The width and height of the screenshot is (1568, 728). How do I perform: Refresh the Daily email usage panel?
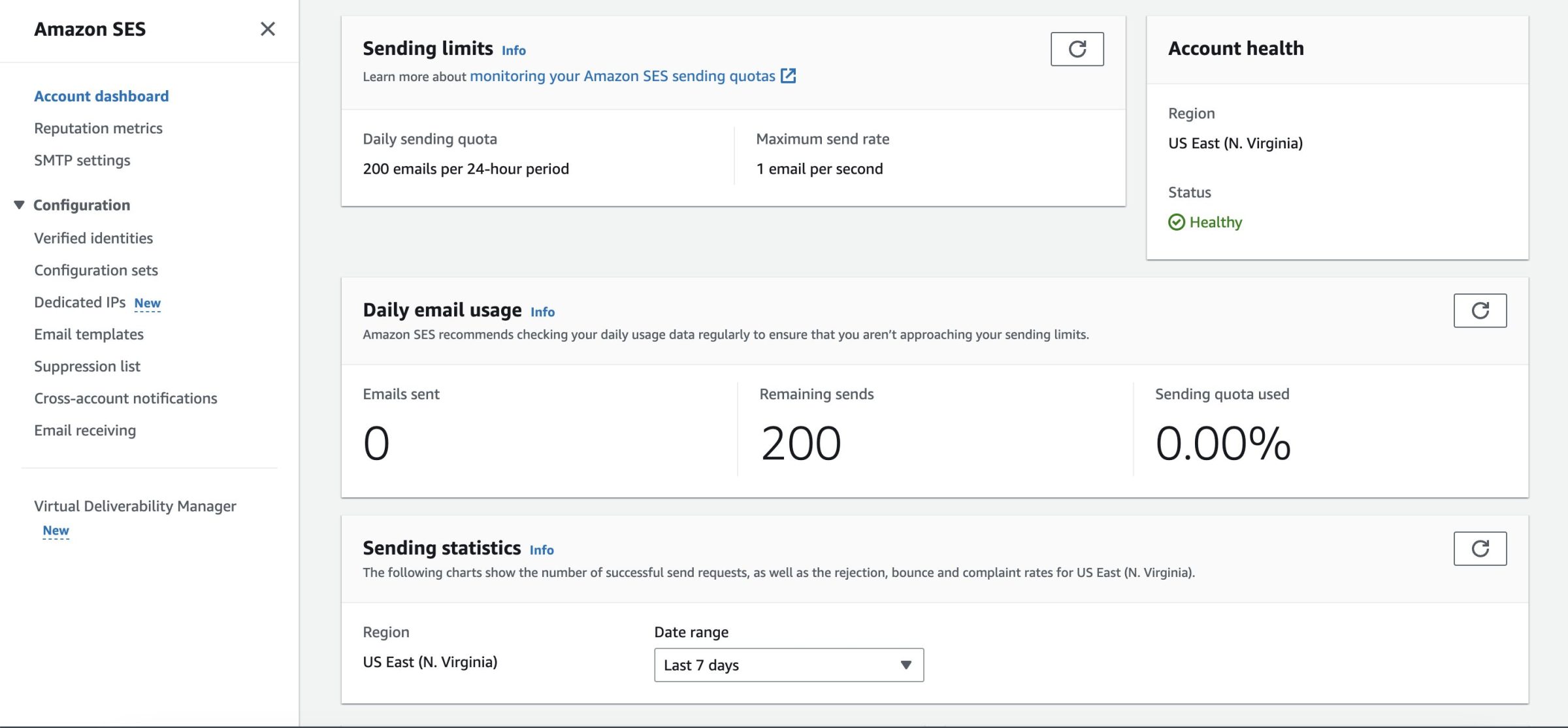pyautogui.click(x=1480, y=310)
